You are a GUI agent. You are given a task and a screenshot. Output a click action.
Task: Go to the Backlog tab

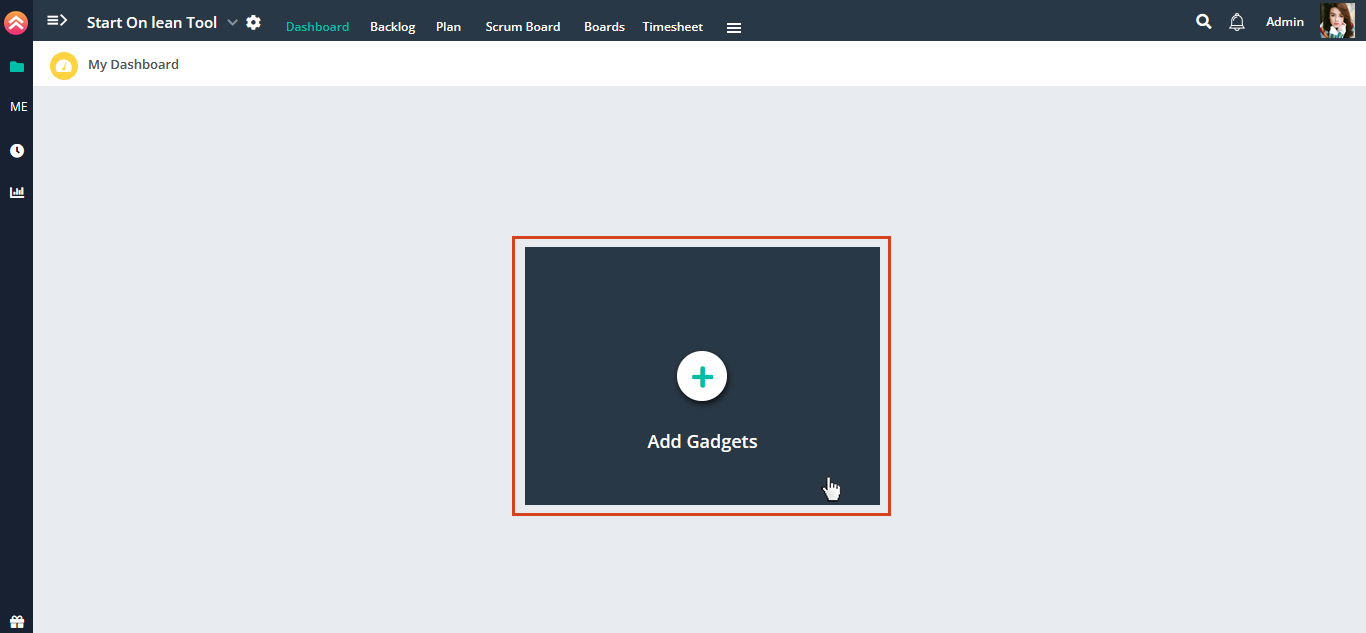(x=393, y=27)
